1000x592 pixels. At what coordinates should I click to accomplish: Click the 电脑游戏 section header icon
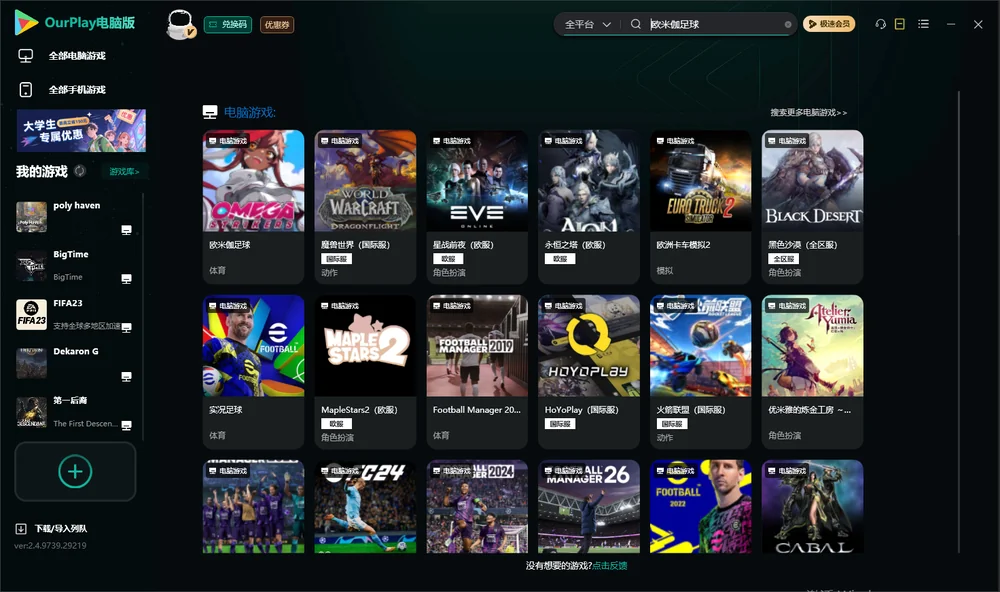tap(210, 112)
